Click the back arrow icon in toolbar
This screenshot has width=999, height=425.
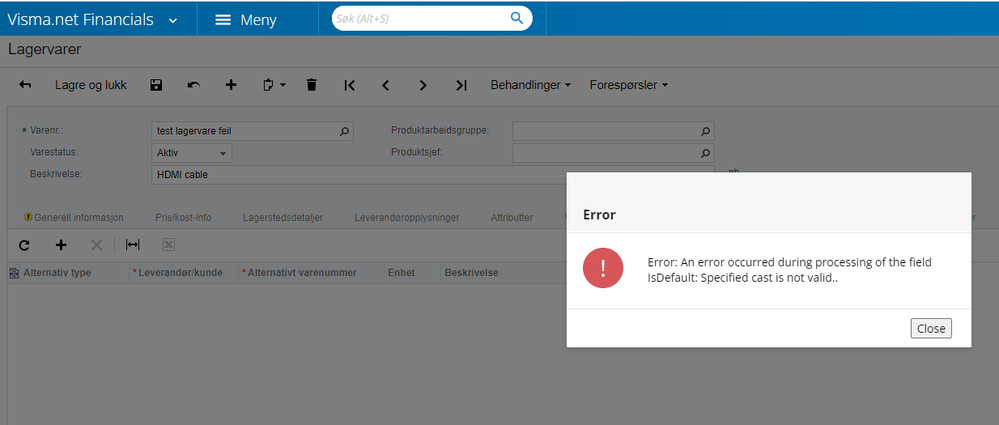[x=25, y=85]
